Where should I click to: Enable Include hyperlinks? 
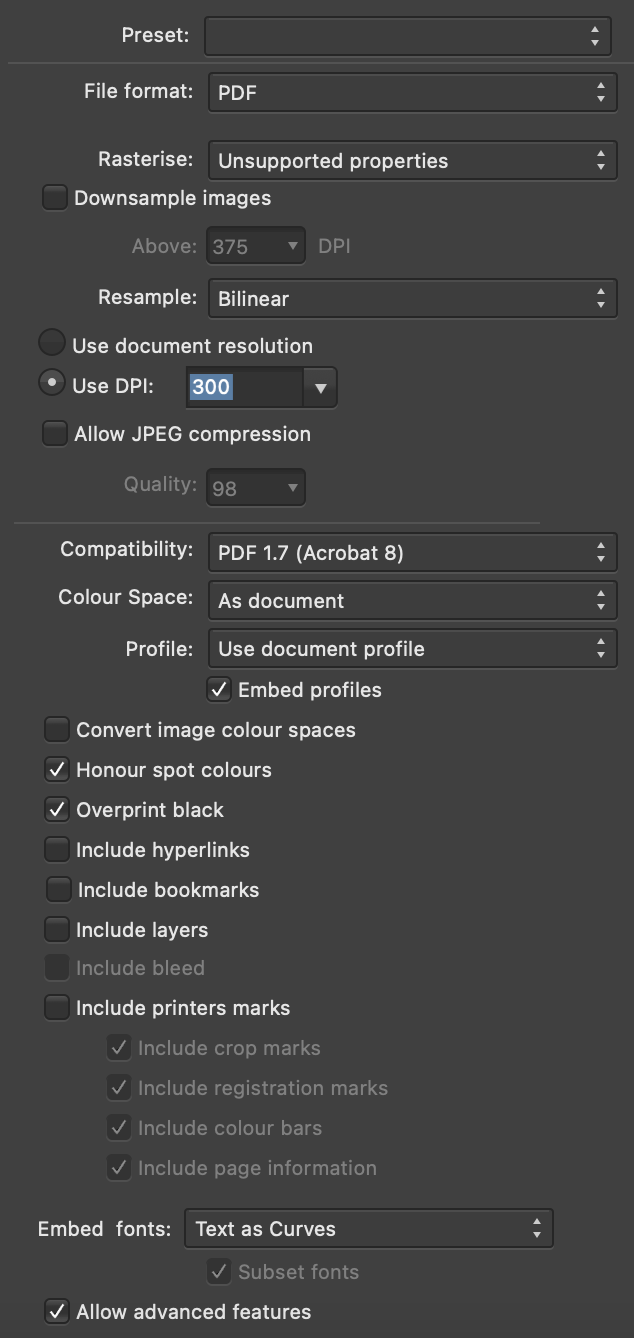click(57, 849)
